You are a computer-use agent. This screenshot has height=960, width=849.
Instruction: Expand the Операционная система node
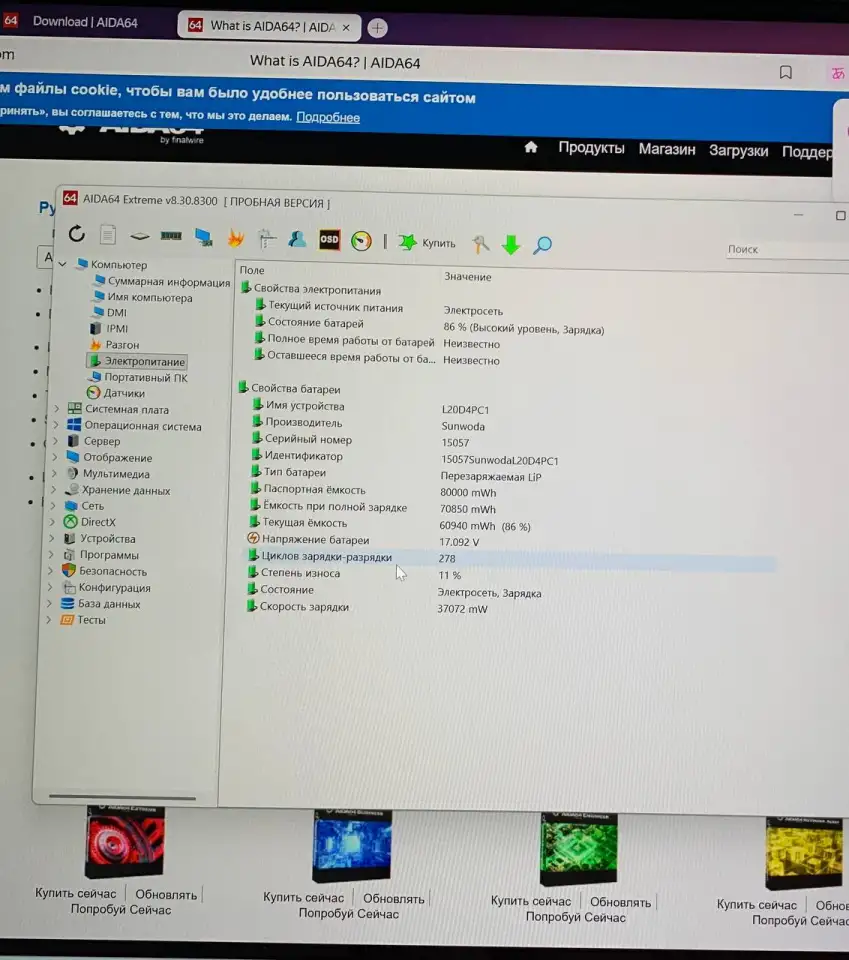(56, 424)
